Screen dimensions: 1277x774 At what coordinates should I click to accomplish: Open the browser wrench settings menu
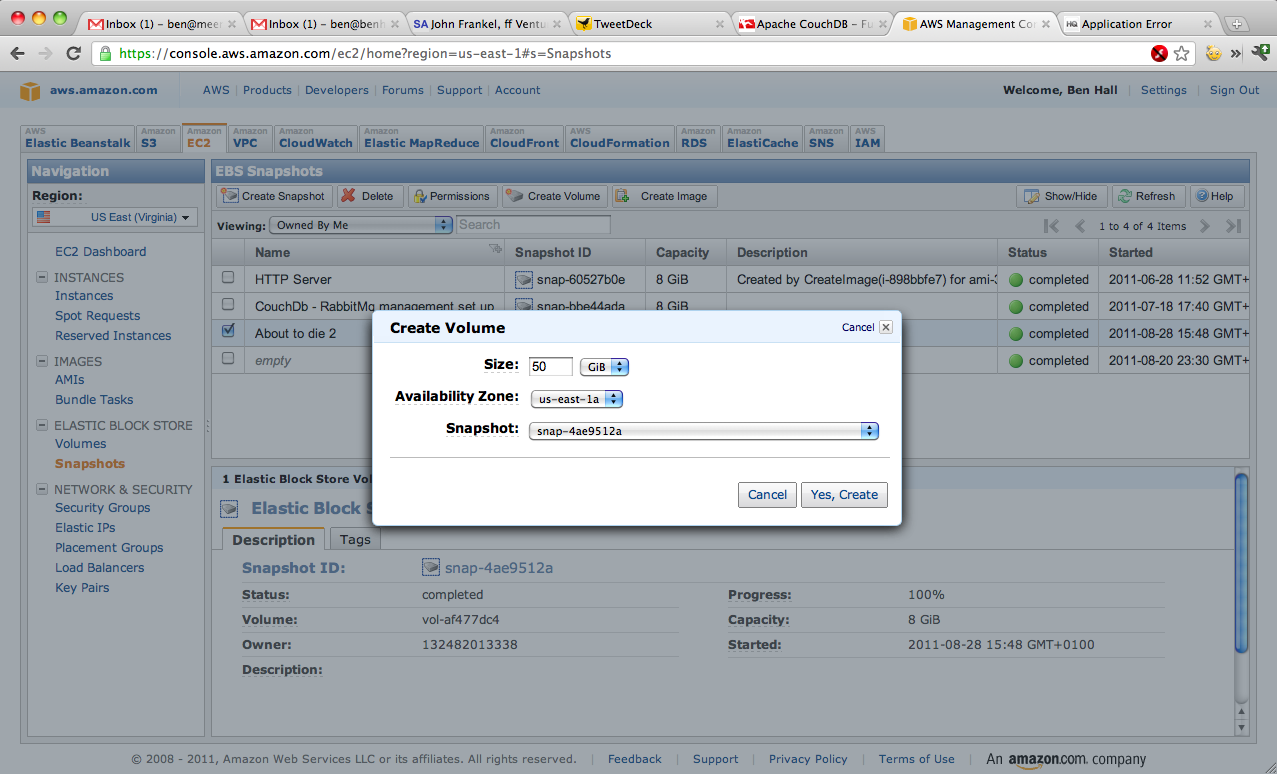point(1260,53)
